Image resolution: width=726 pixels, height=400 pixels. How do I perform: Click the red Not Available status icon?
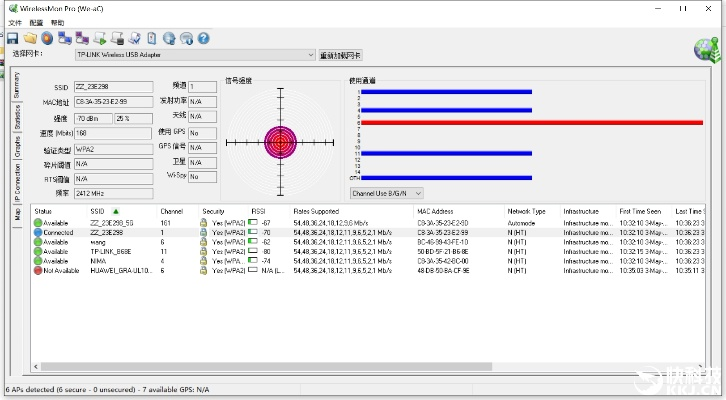coord(37,270)
